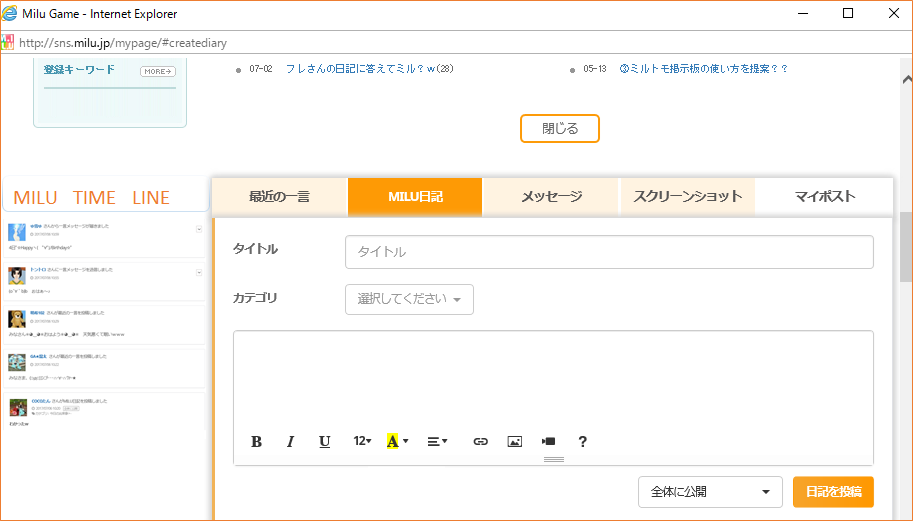Expand the first timeline post's chevron menu
This screenshot has height=521, width=913.
point(199,229)
